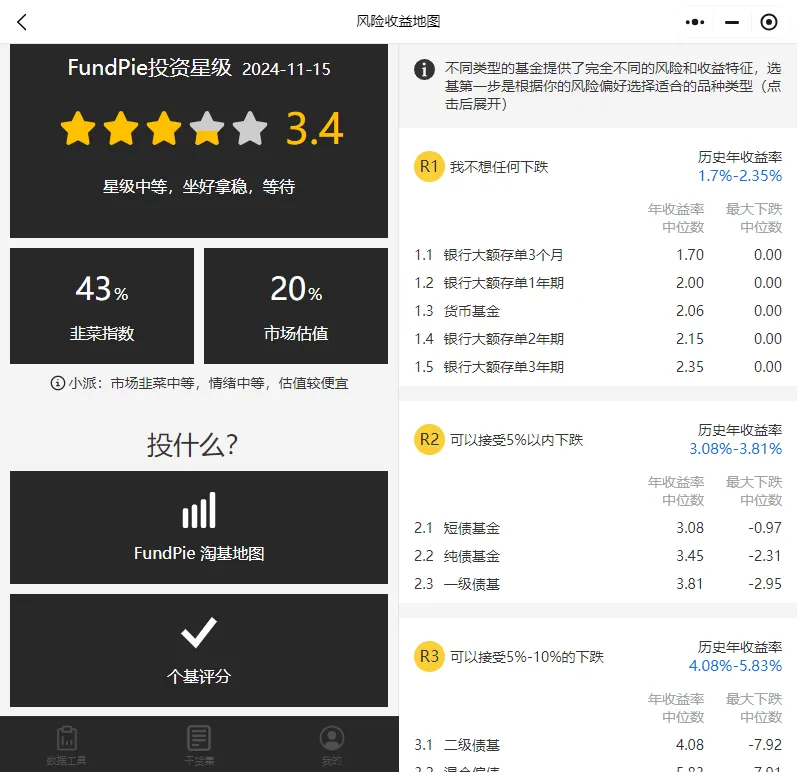Click the 3.08%-3.81% historical return link

pyautogui.click(x=735, y=449)
